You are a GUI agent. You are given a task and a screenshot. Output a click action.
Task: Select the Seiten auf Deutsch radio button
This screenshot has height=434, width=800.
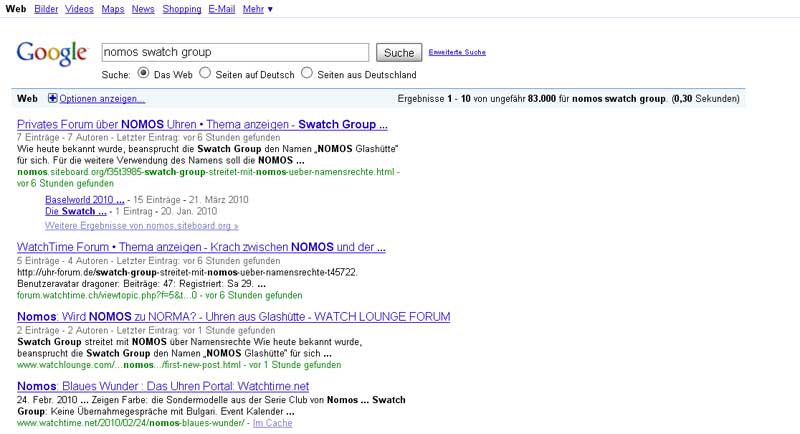205,73
